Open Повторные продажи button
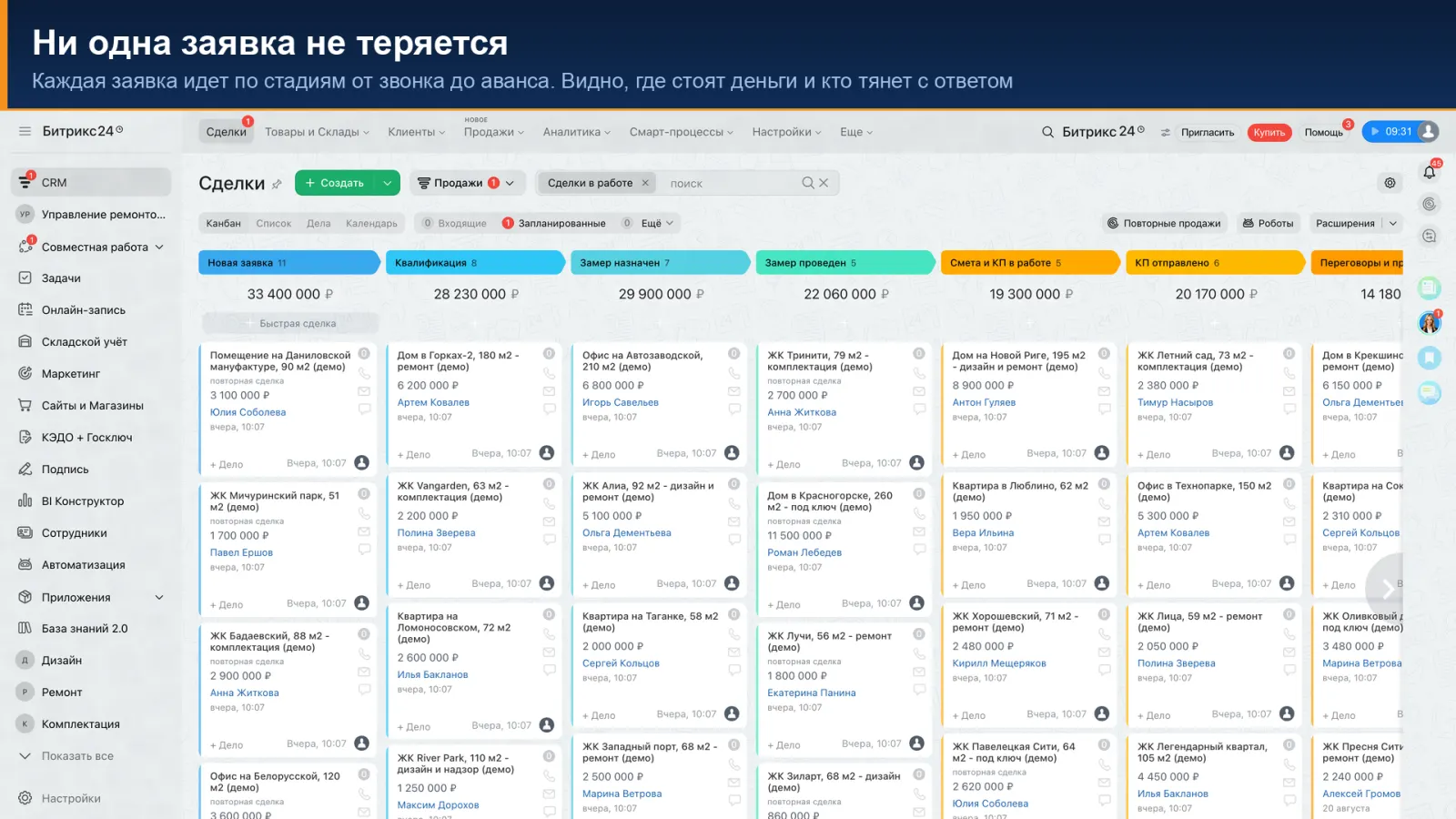This screenshot has width=1456, height=819. pyautogui.click(x=1164, y=223)
